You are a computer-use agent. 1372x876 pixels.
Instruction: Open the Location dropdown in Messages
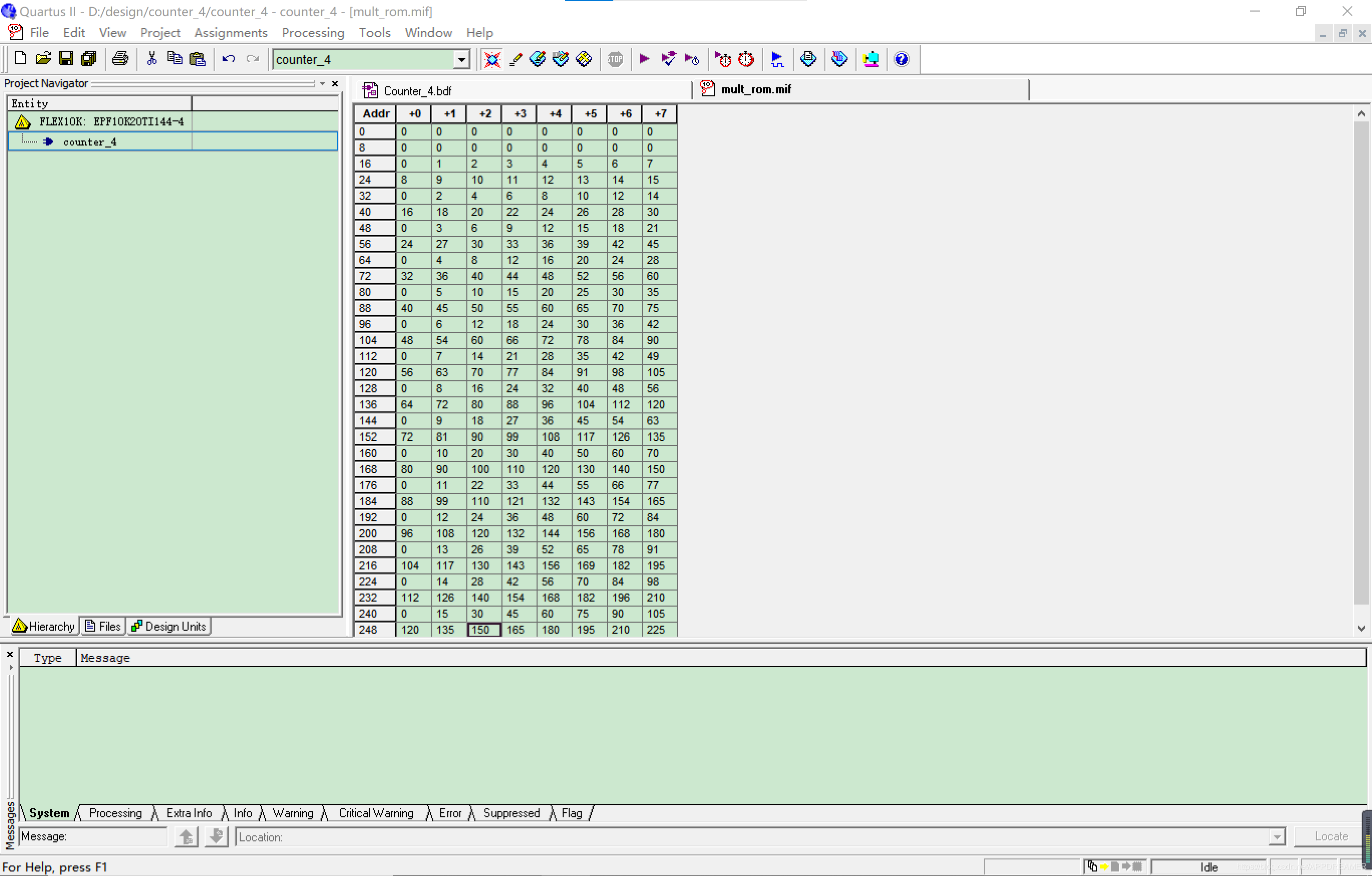1276,837
